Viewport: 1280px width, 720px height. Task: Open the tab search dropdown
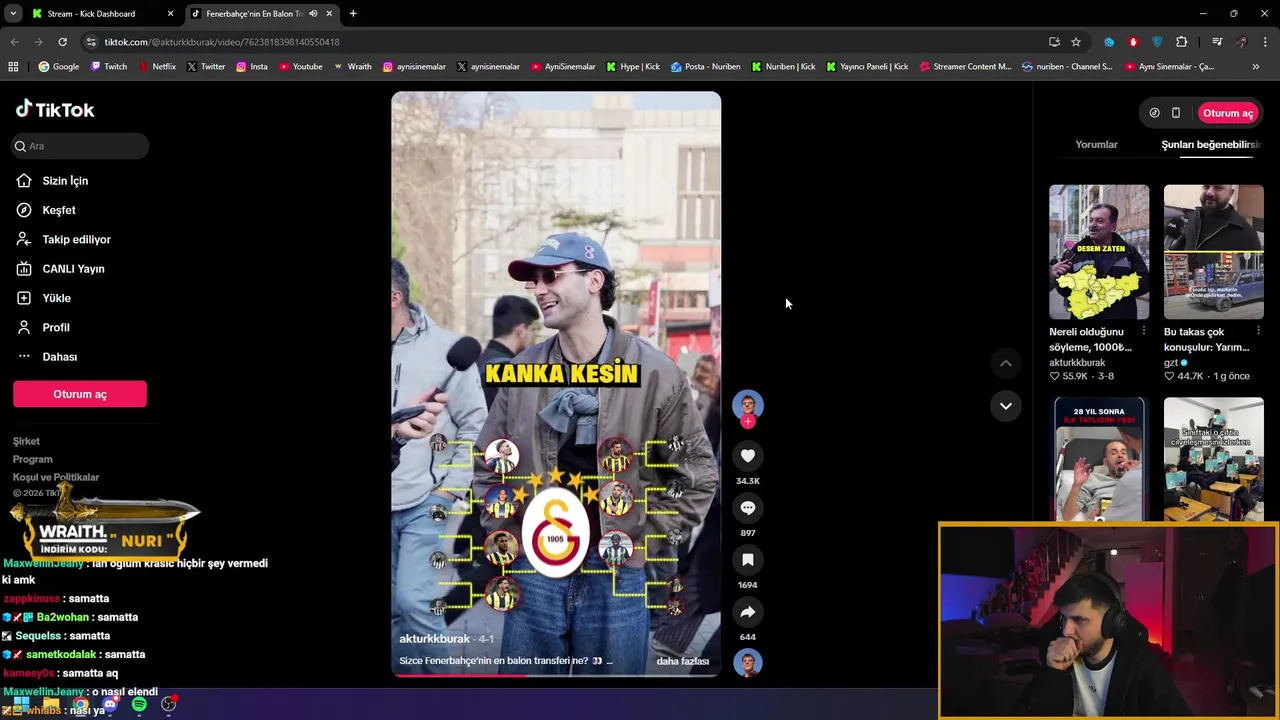(13, 14)
